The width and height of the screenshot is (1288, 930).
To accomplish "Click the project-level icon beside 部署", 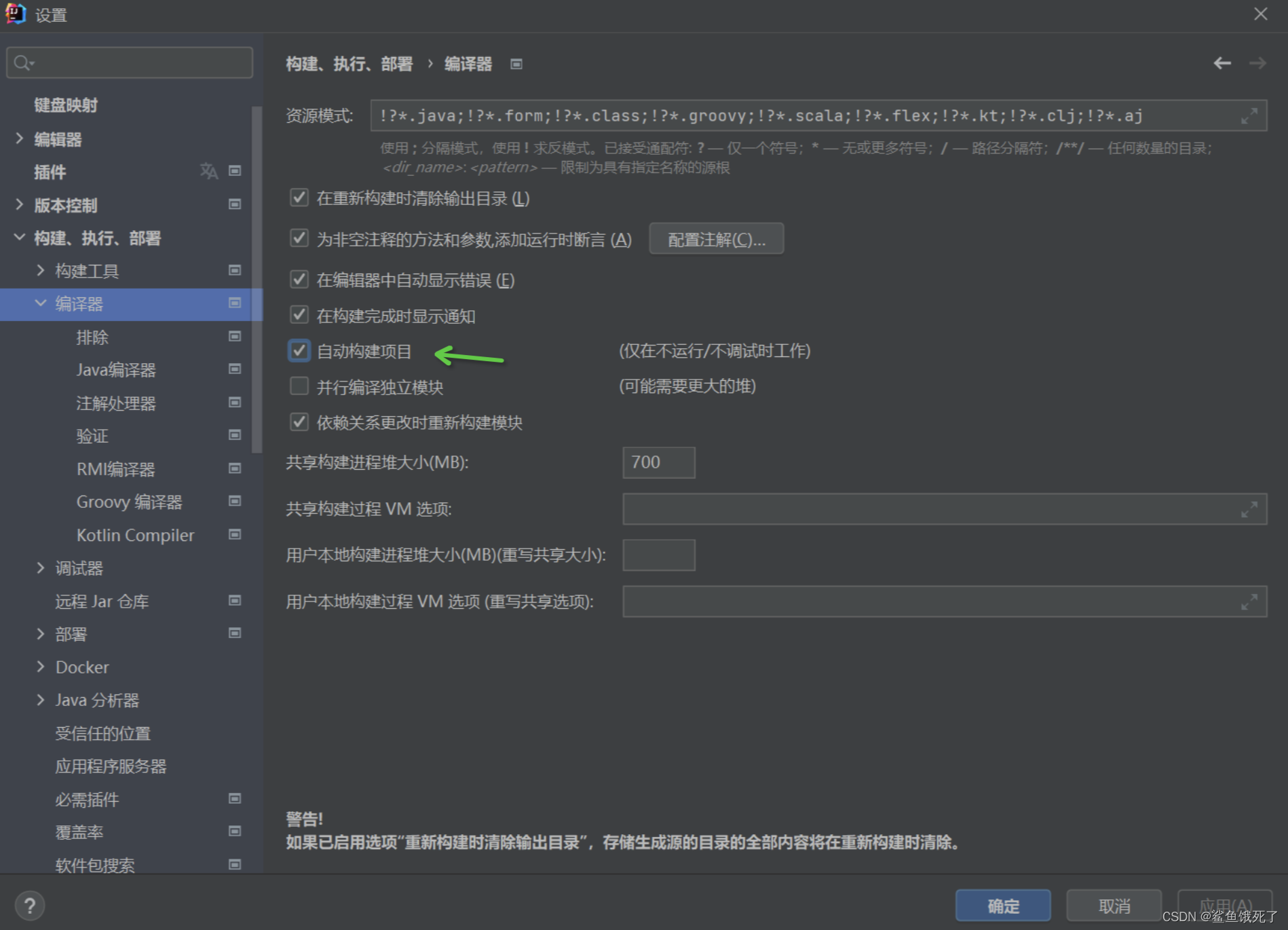I will pyautogui.click(x=235, y=633).
